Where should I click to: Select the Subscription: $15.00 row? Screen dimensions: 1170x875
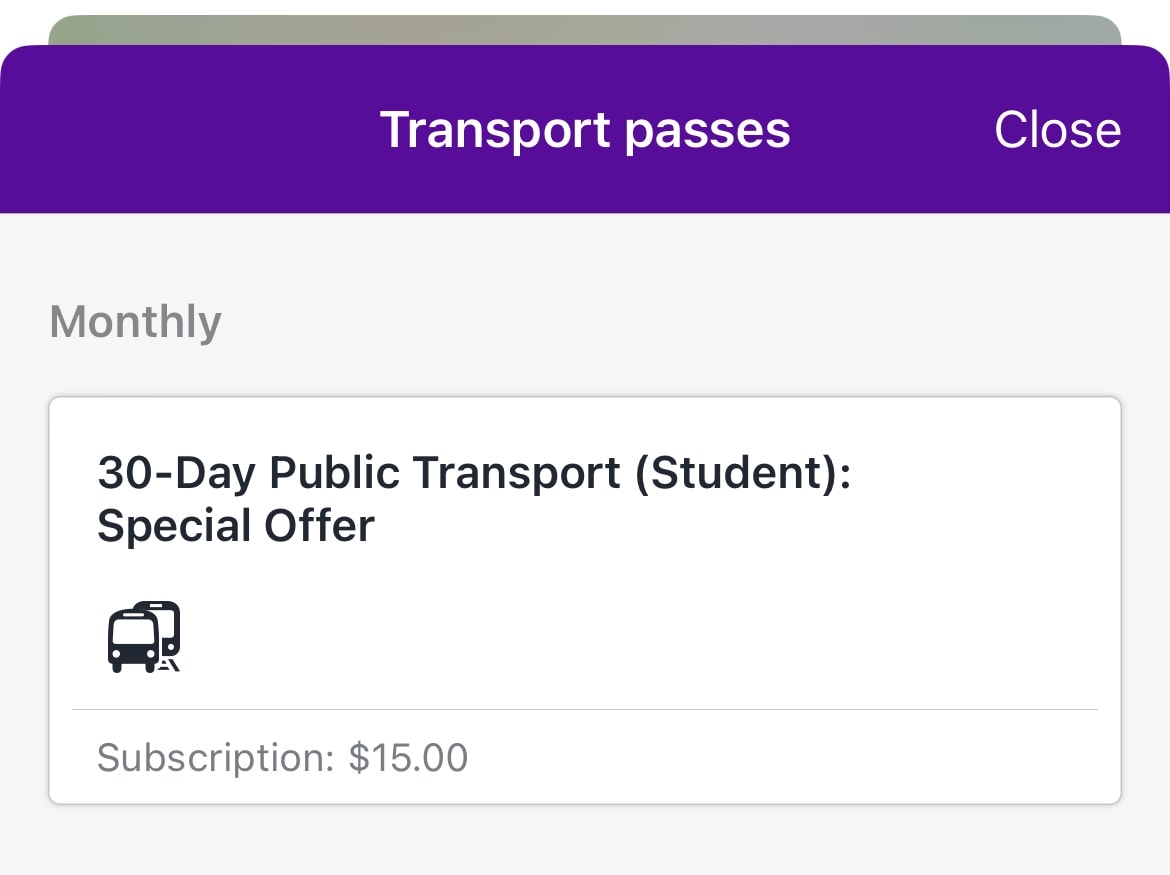(585, 757)
